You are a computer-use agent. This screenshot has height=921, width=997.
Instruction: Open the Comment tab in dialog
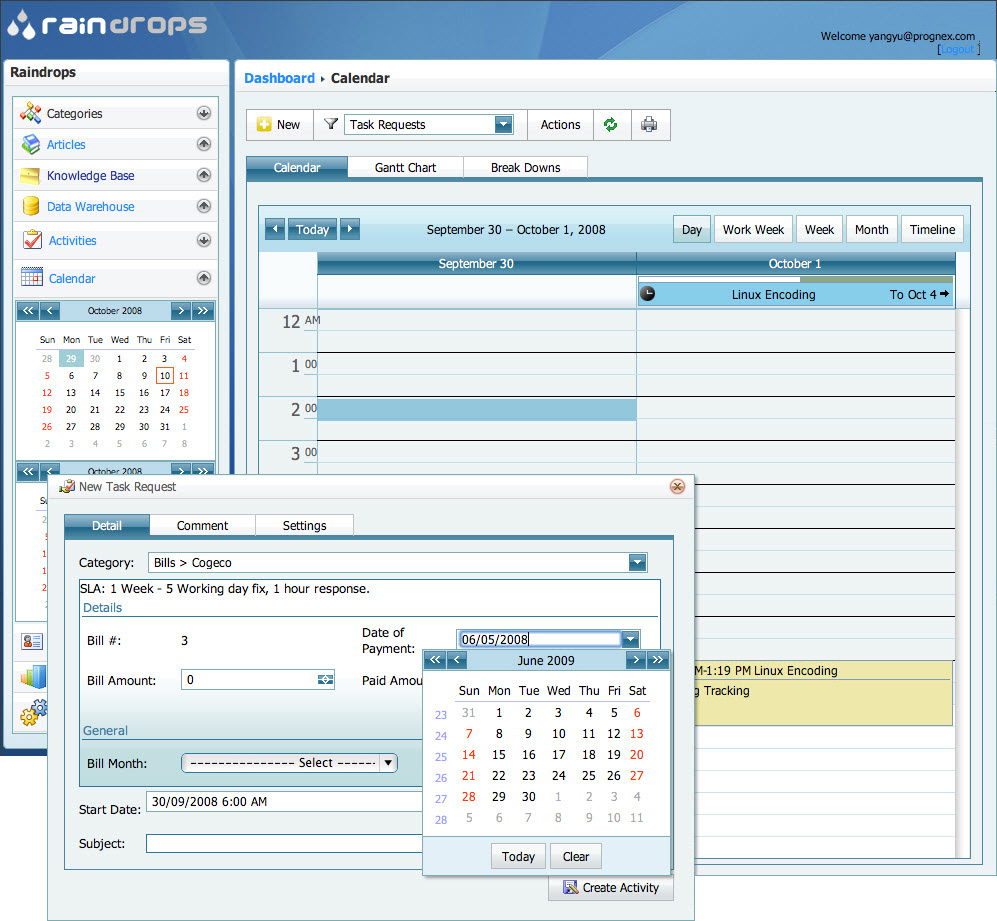click(202, 526)
